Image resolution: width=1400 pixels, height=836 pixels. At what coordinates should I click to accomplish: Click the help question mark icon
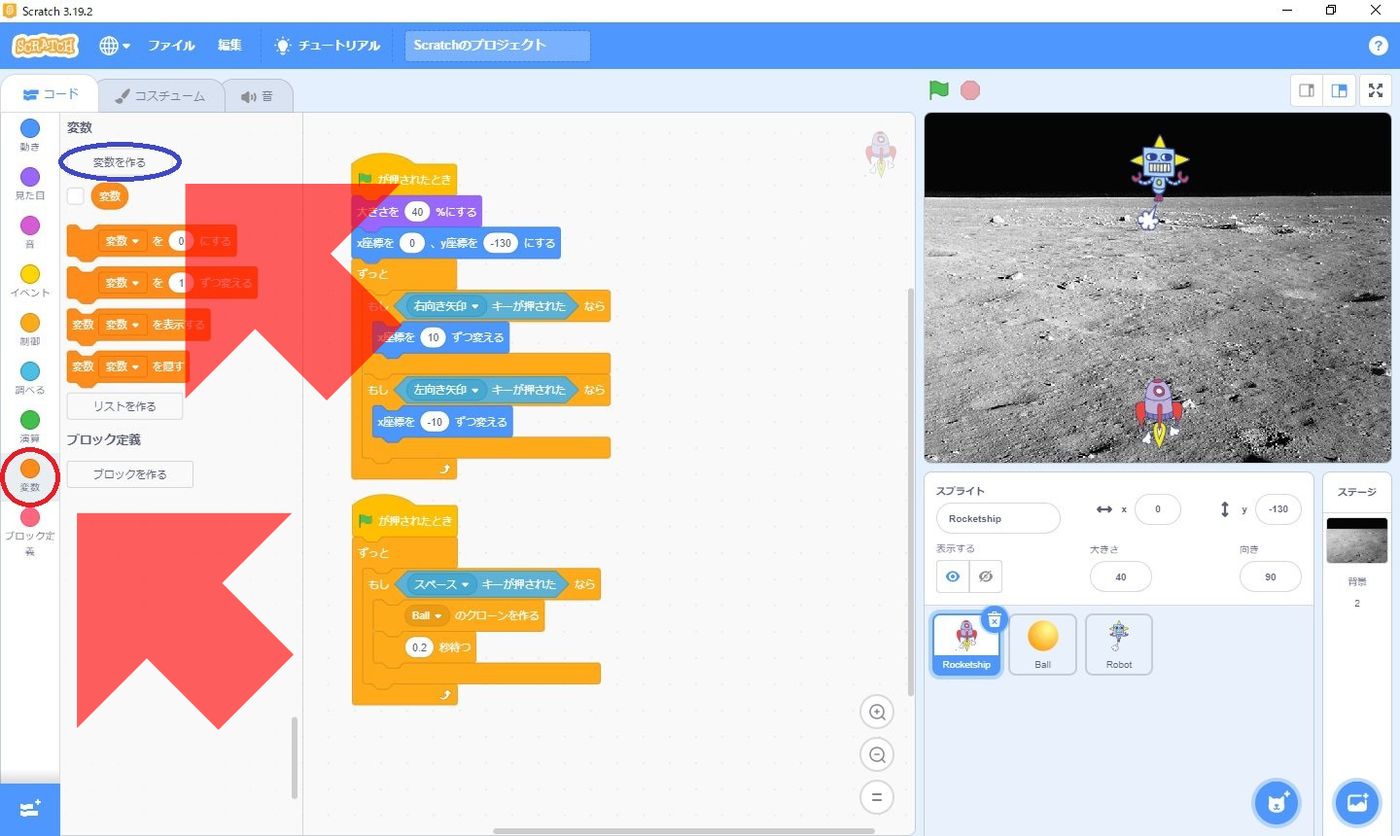(x=1377, y=45)
